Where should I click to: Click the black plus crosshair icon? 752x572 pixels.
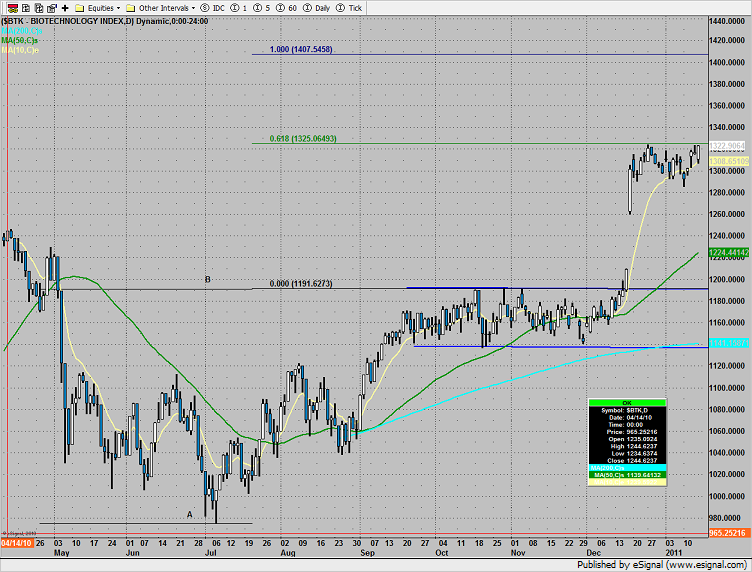pos(65,8)
